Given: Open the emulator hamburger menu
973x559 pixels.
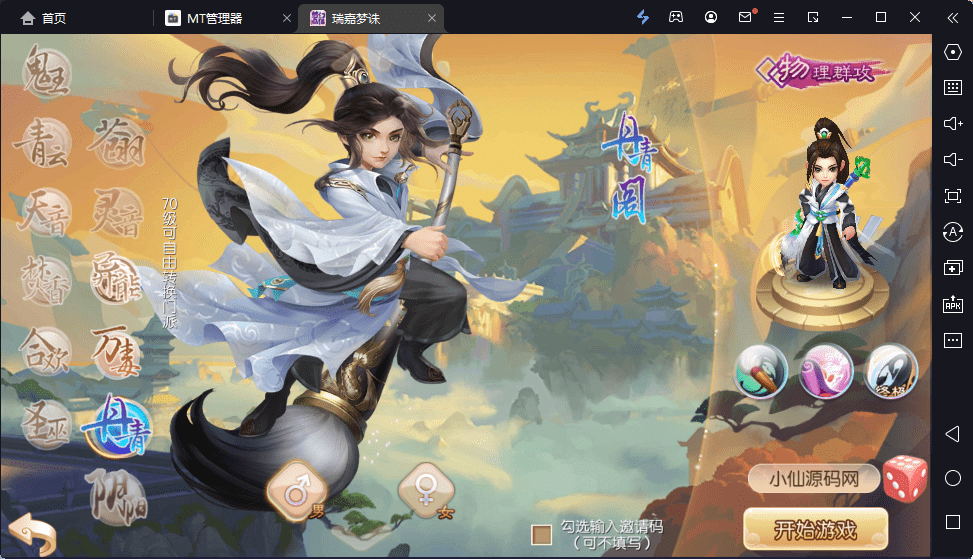Looking at the screenshot, I should click(779, 17).
